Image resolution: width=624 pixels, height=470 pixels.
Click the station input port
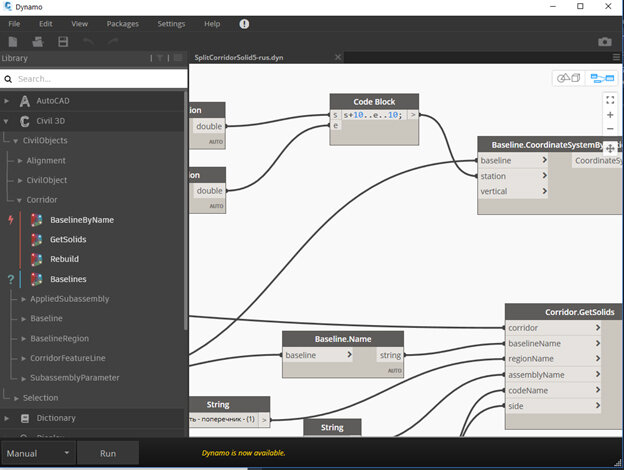513,176
